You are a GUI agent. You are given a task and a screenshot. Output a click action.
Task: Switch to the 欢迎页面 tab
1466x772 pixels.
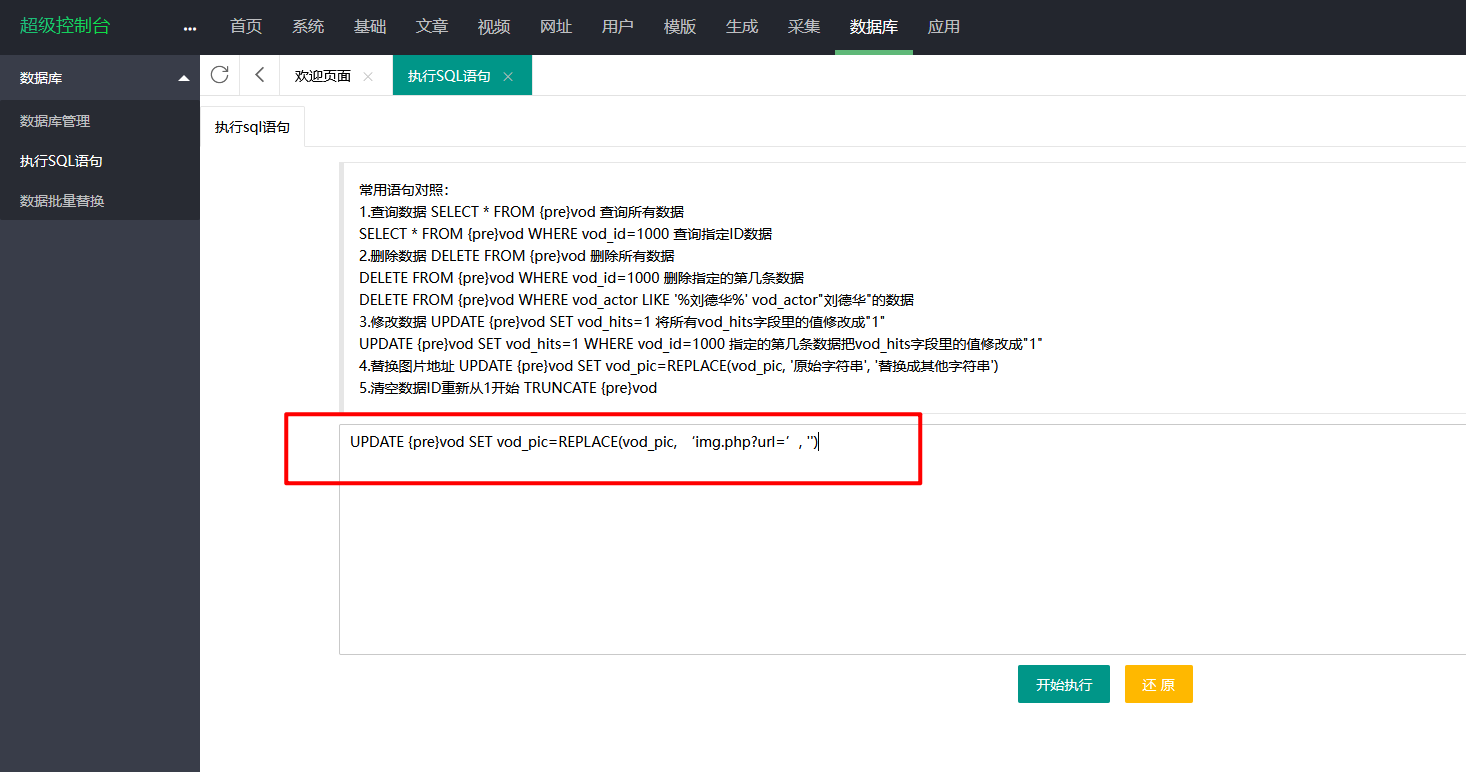tap(322, 76)
